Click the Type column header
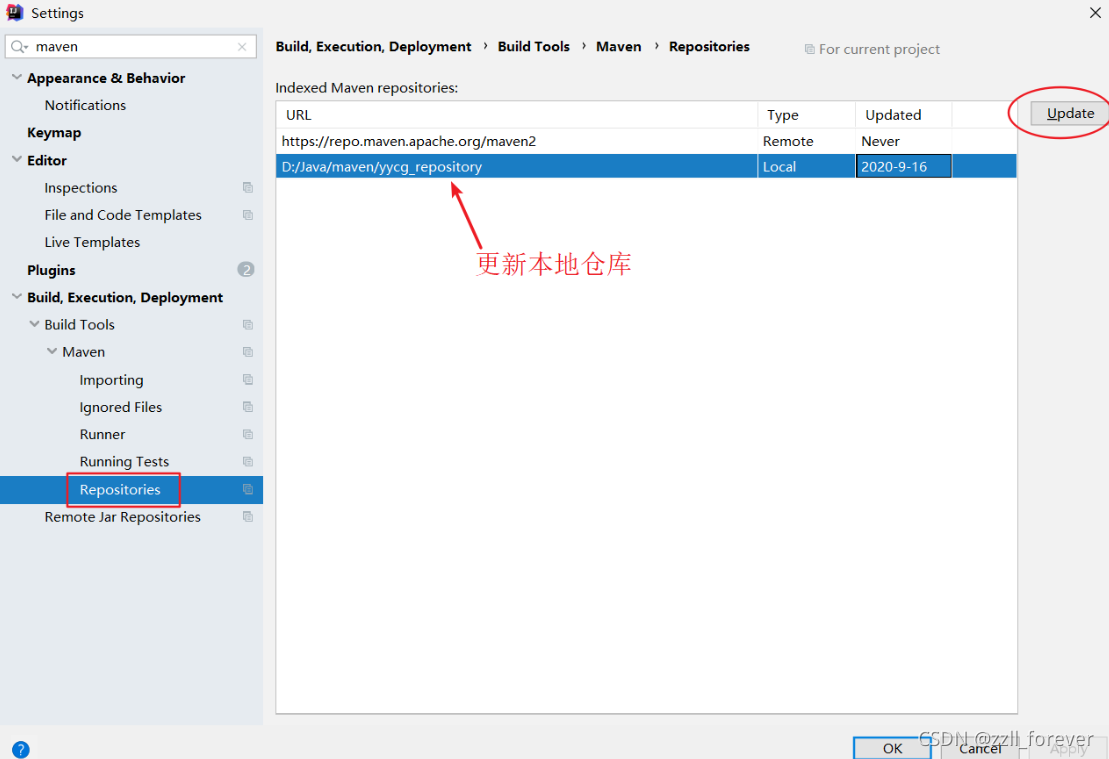This screenshot has width=1109, height=759. coord(806,115)
